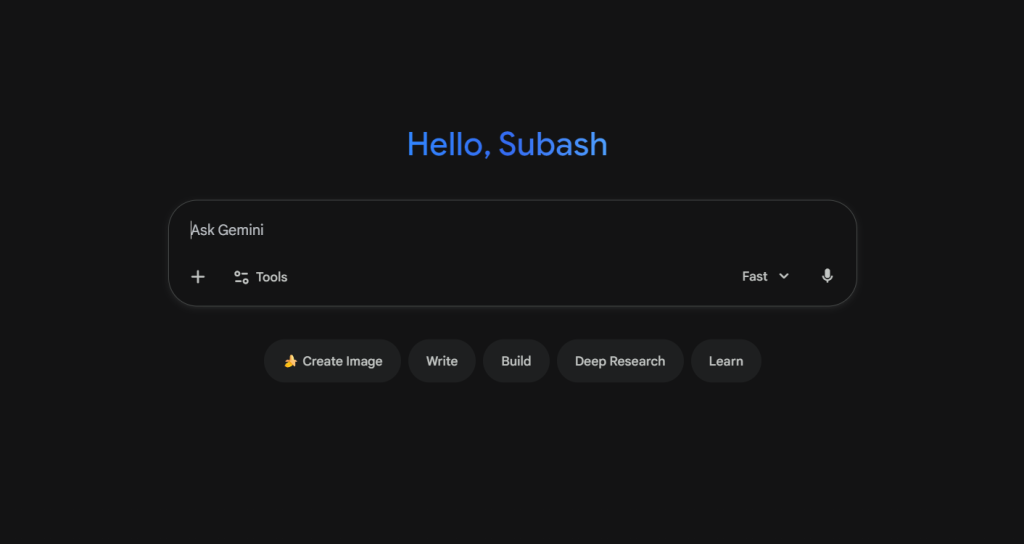Click the text "Fast" in prompt box
The image size is (1024, 544).
click(755, 277)
